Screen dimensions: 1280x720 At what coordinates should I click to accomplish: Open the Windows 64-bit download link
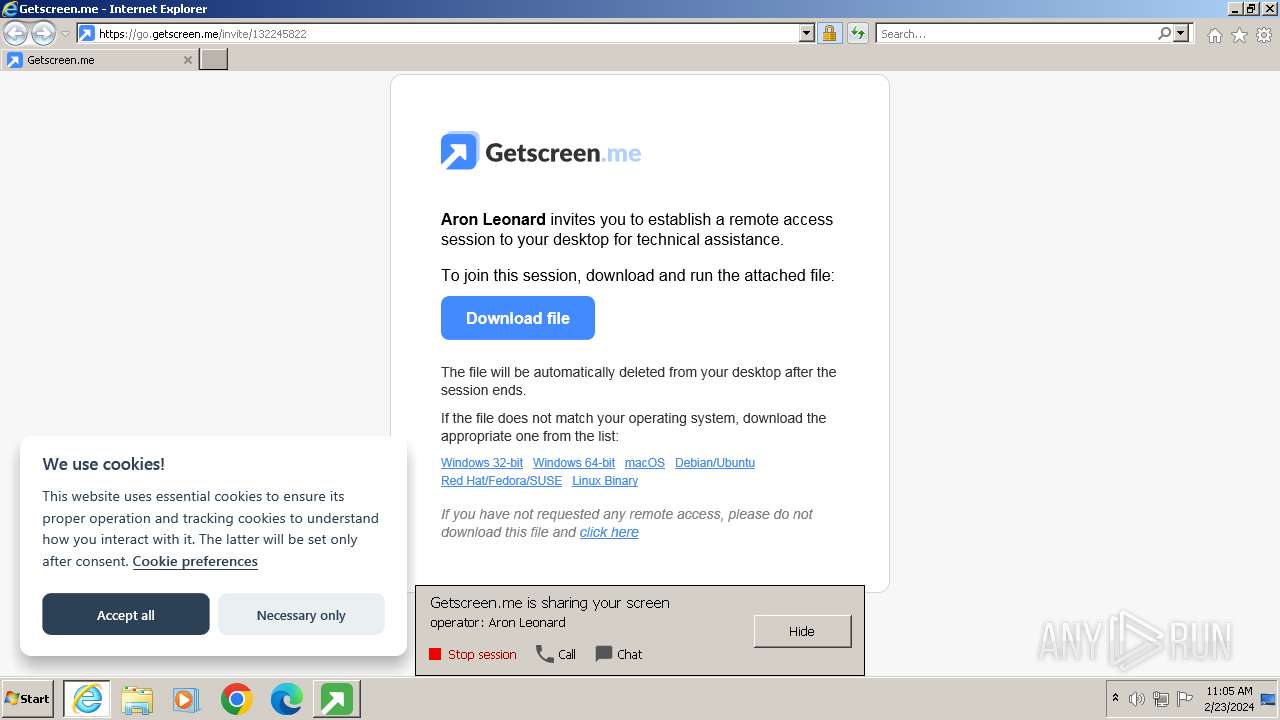pyautogui.click(x=574, y=463)
